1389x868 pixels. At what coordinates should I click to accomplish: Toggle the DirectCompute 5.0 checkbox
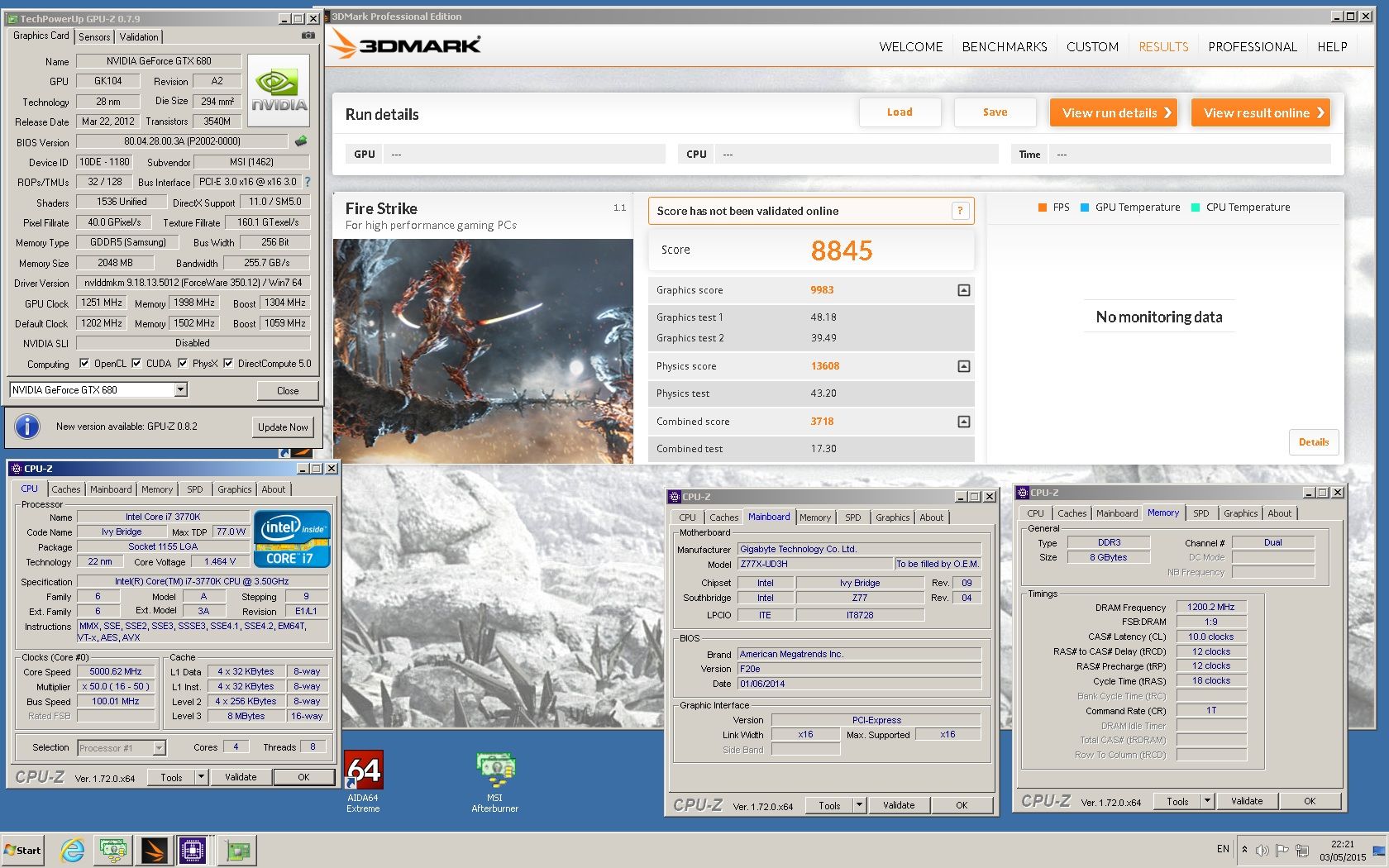point(228,363)
